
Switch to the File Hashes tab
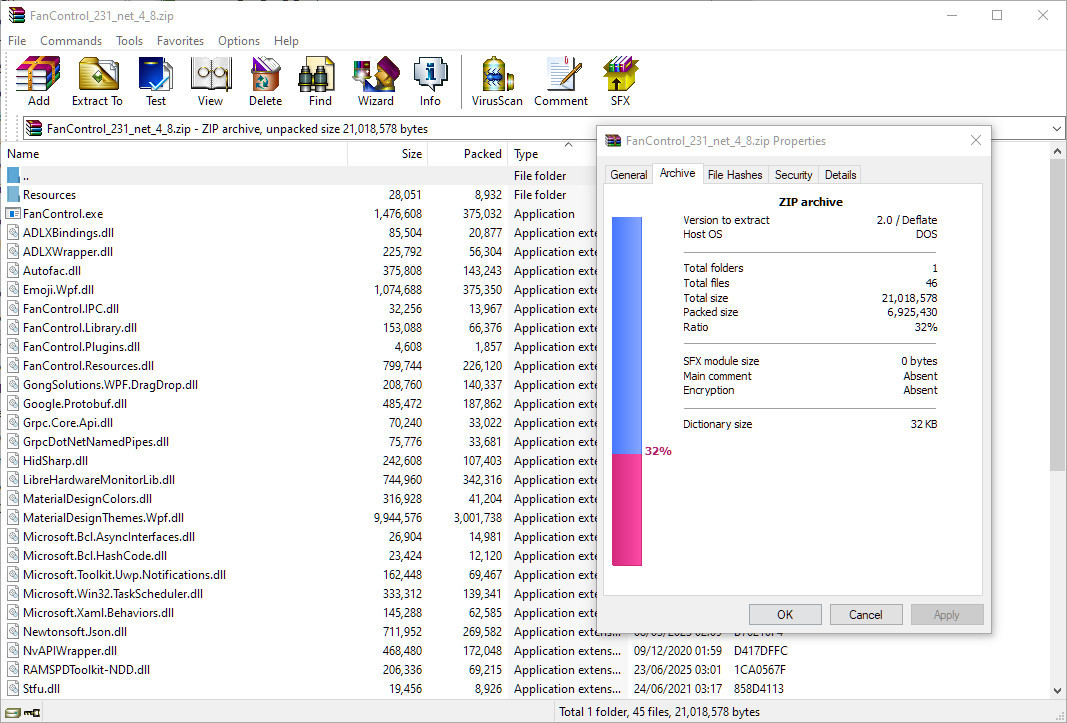point(735,175)
